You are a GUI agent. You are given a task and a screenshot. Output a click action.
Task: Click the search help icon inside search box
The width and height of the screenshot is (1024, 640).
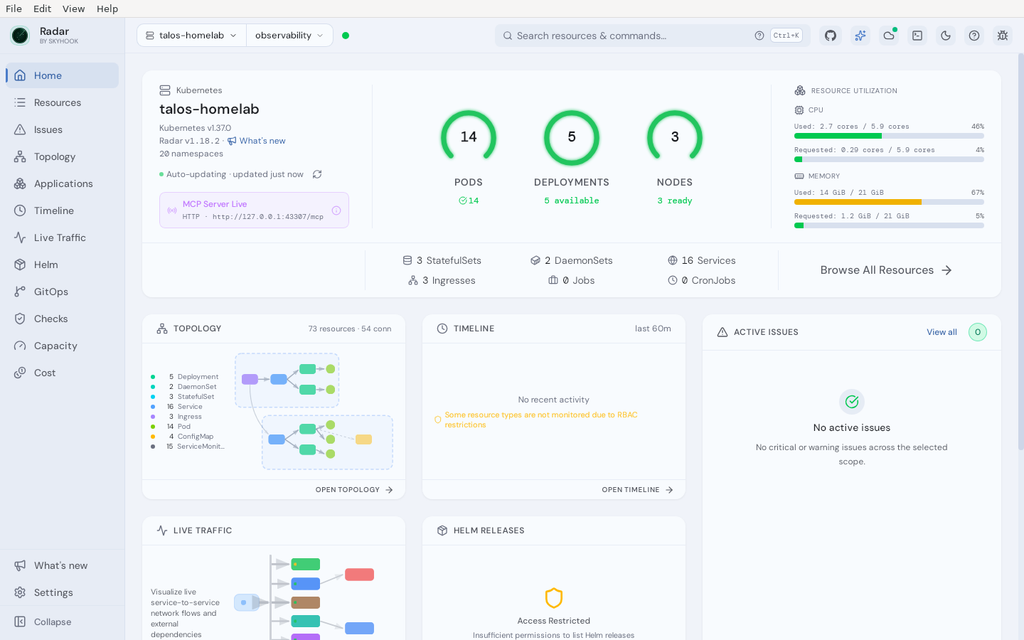[759, 35]
